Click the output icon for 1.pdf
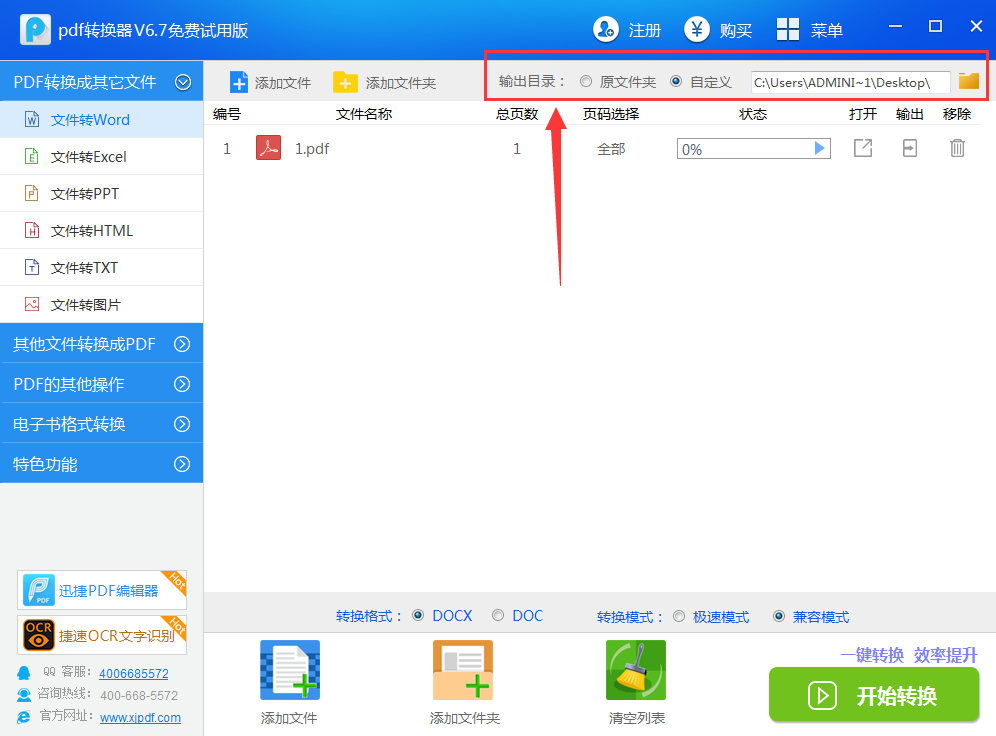 909,147
